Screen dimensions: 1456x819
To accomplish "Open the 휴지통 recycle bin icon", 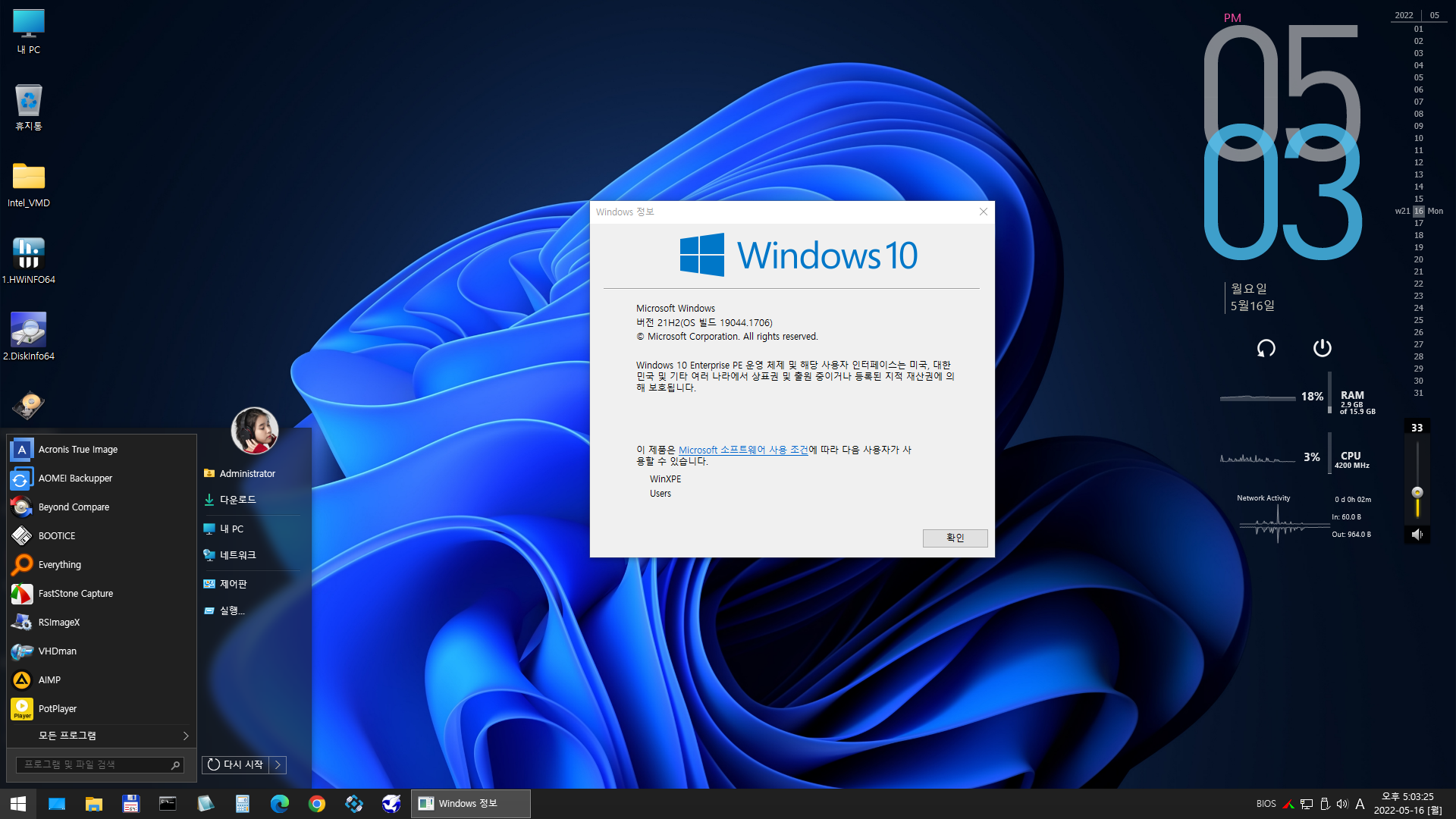I will (29, 107).
